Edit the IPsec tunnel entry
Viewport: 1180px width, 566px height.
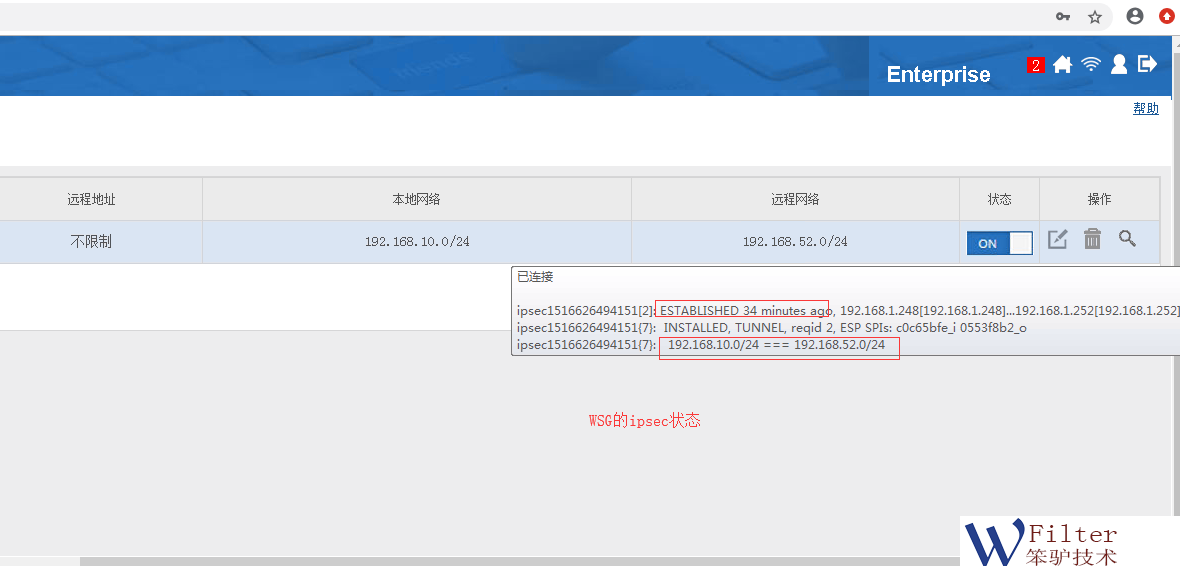1057,239
